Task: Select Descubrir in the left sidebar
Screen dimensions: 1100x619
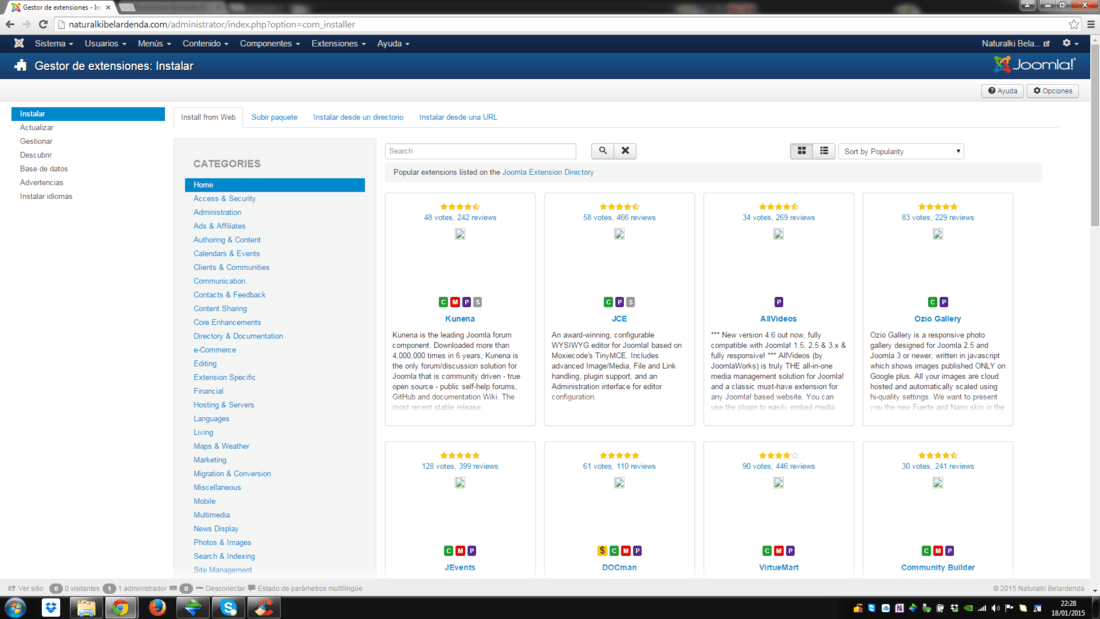Action: tap(36, 155)
